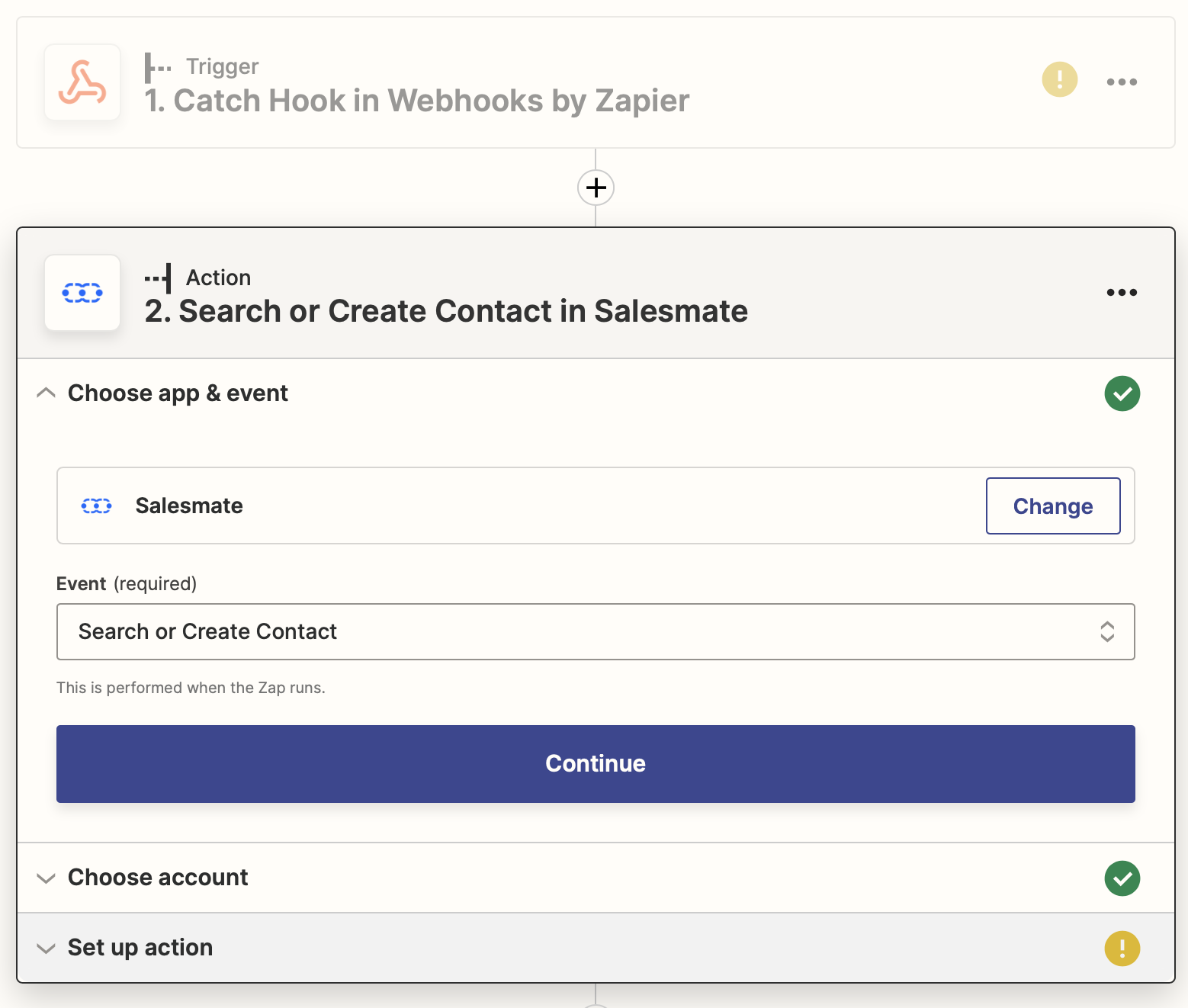Click the yellow warning beside Set up action
The image size is (1188, 1008).
click(x=1122, y=949)
